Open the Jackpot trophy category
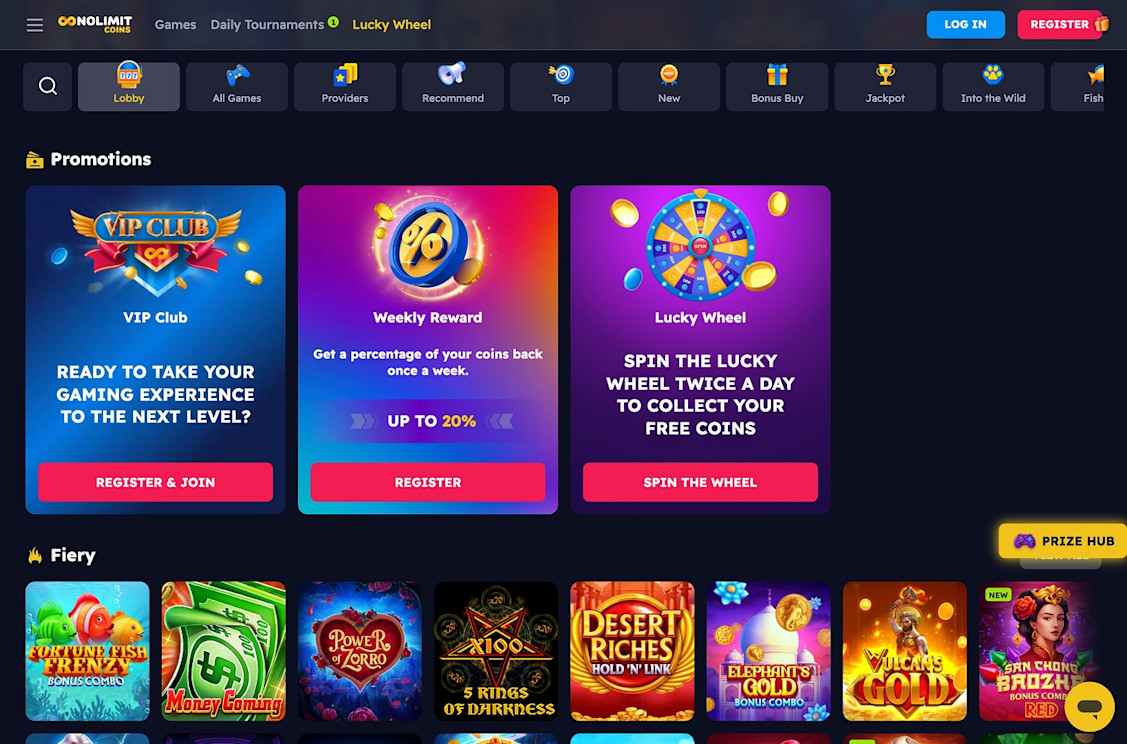Image resolution: width=1127 pixels, height=744 pixels. [885, 86]
